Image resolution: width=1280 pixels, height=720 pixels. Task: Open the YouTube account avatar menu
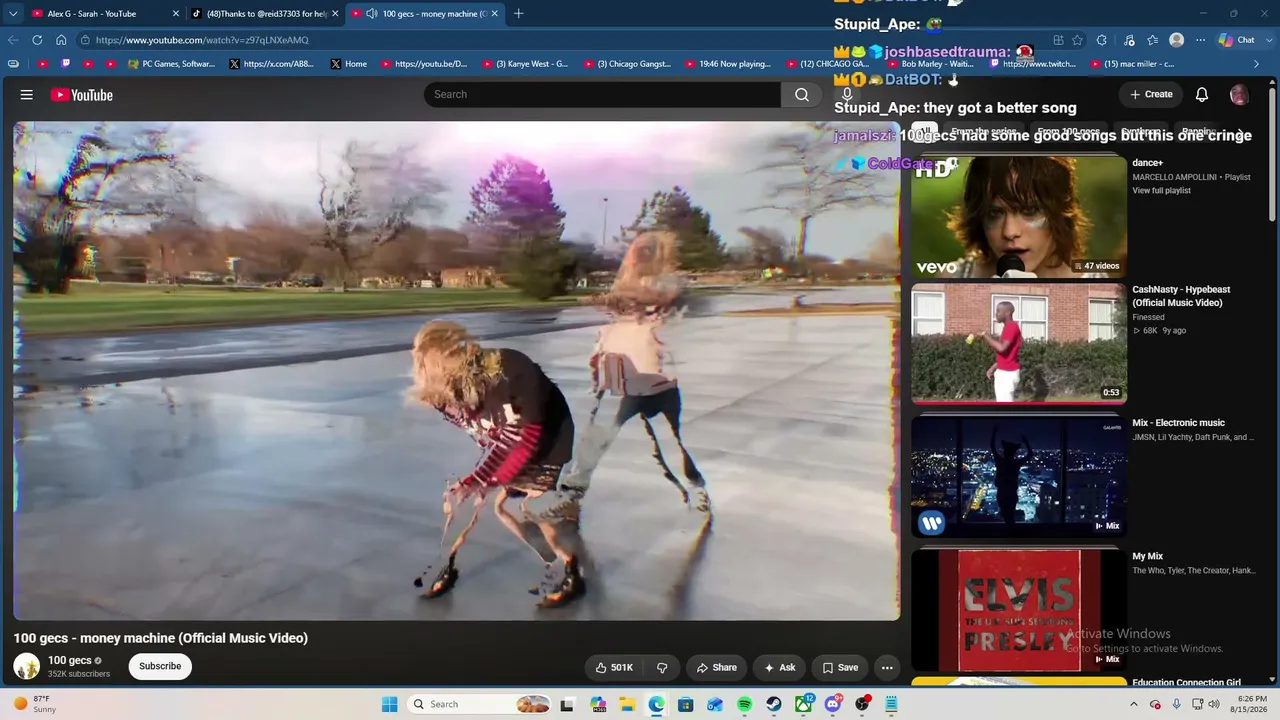point(1239,94)
